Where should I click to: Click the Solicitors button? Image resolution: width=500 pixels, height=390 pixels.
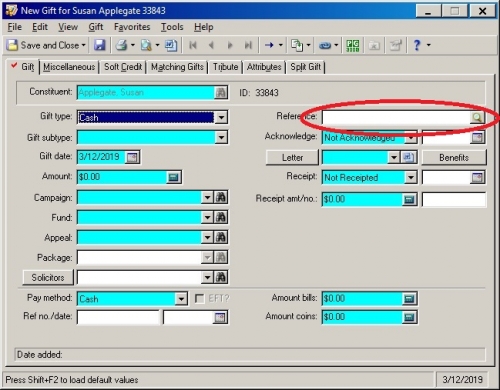(48, 277)
